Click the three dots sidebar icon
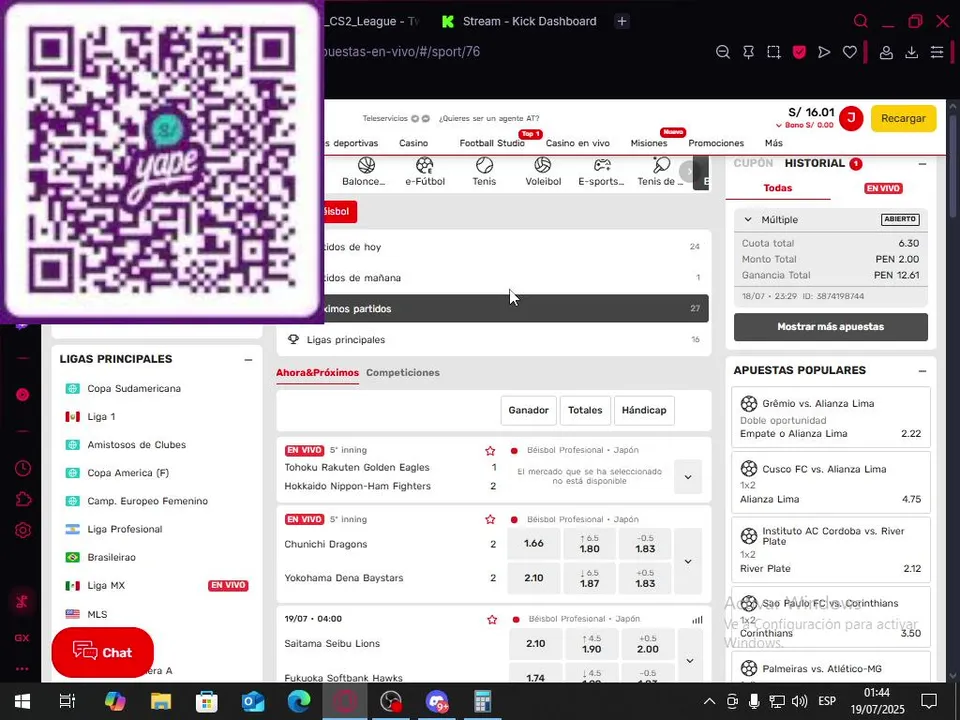The image size is (960, 720). click(x=22, y=669)
